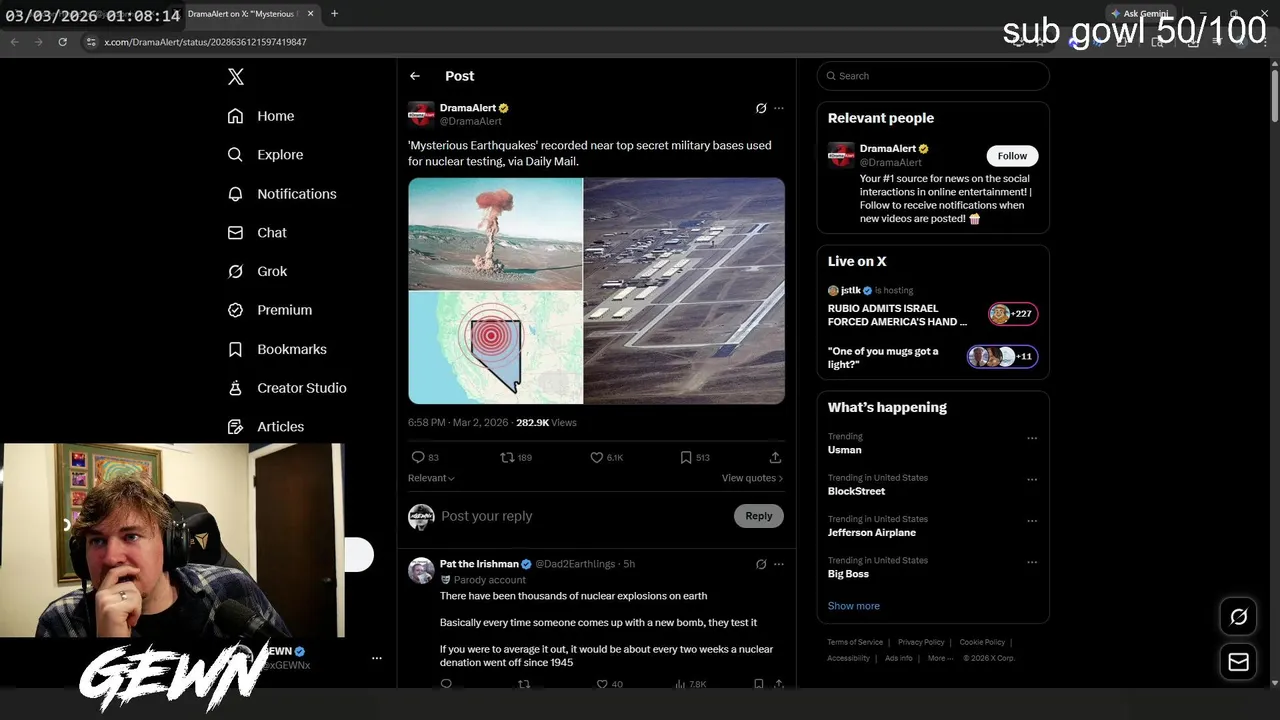Open more options on Pat the Irishman's reply
The image size is (1280, 720).
(x=779, y=564)
